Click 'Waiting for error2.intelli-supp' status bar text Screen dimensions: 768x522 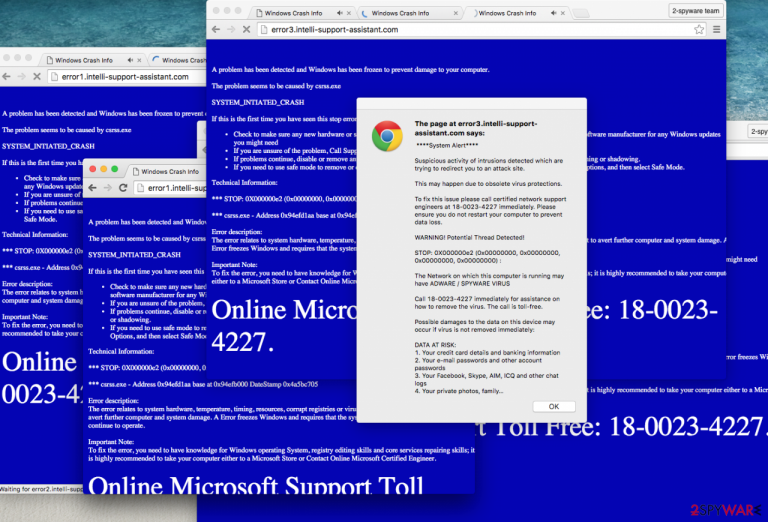click(x=41, y=489)
